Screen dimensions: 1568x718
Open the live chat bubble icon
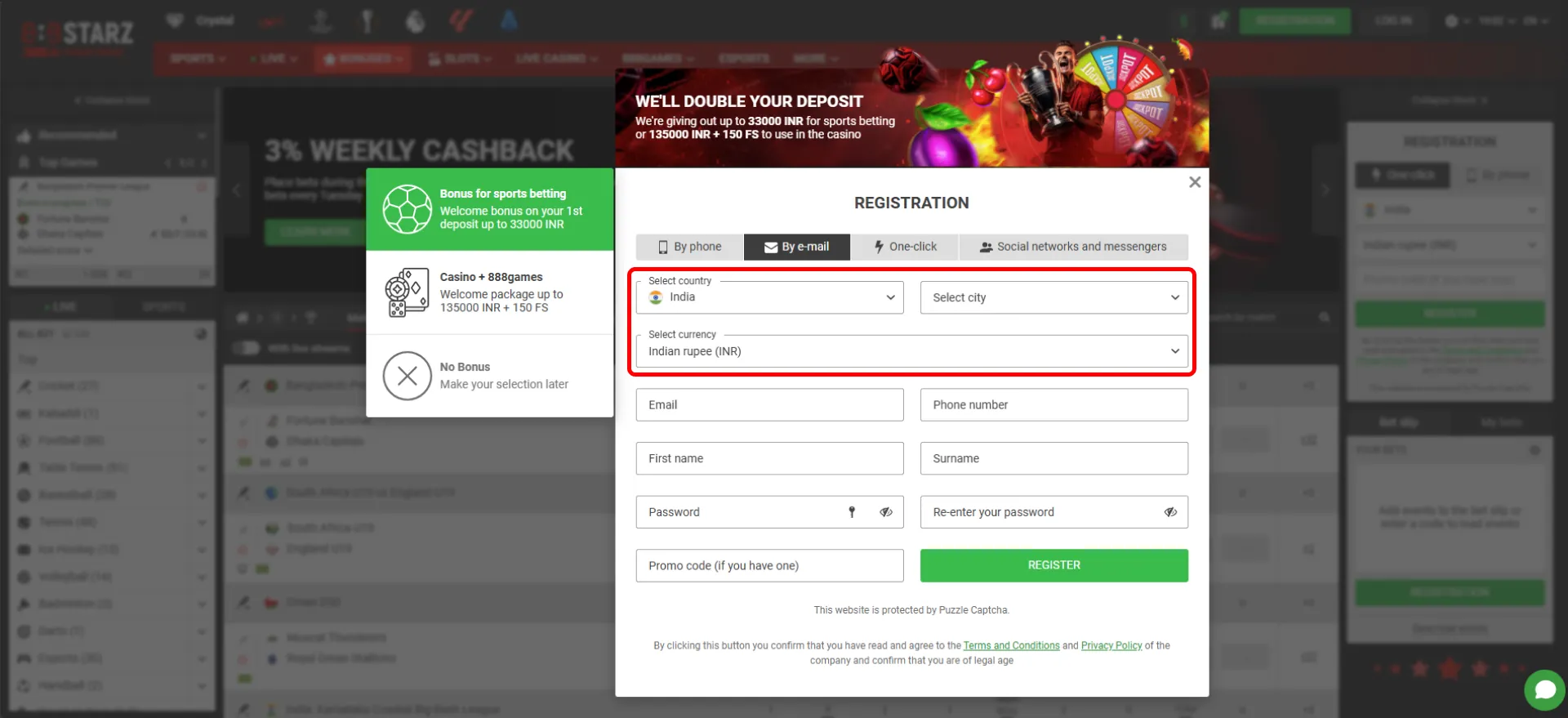pos(1544,690)
